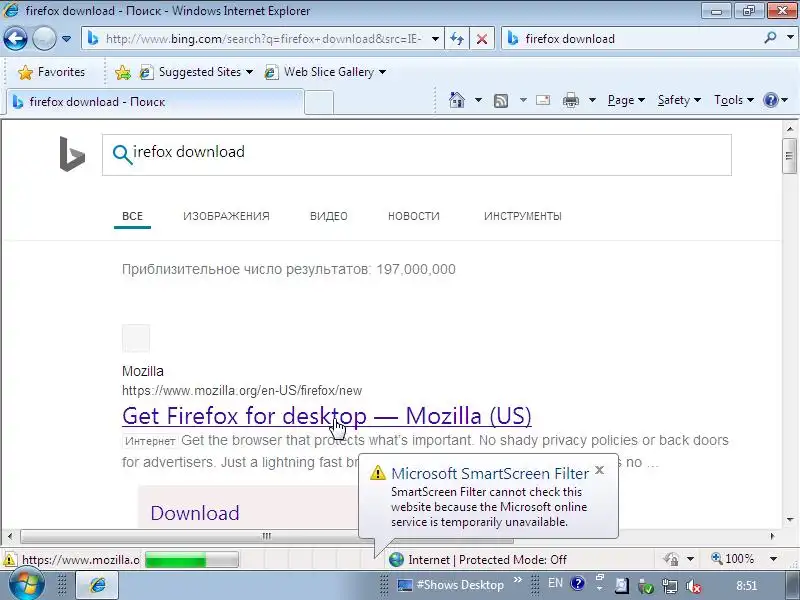Open Suggested Sites dropdown
800x600 pixels.
tap(196, 72)
